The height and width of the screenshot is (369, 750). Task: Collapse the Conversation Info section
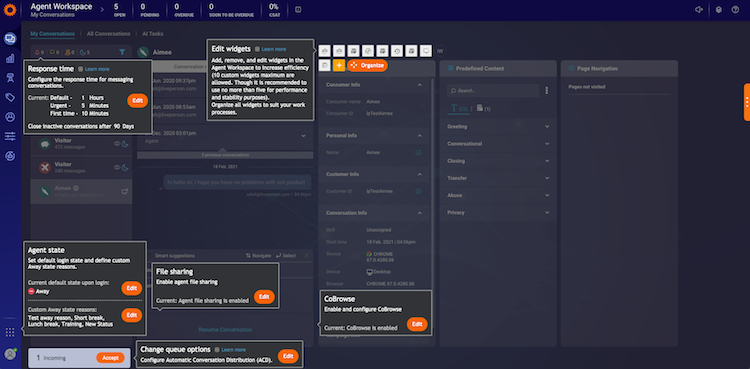tap(419, 213)
